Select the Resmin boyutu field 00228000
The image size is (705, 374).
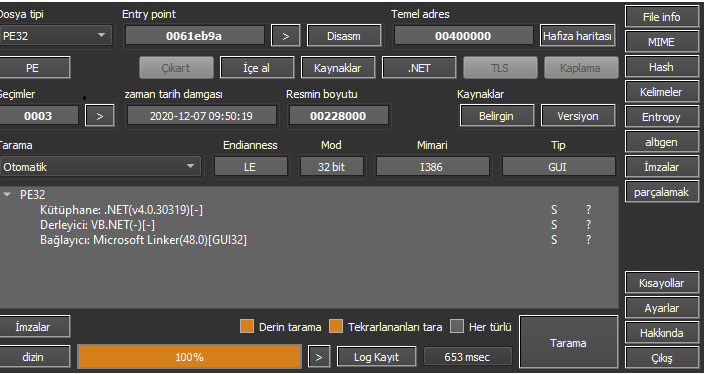tap(338, 116)
